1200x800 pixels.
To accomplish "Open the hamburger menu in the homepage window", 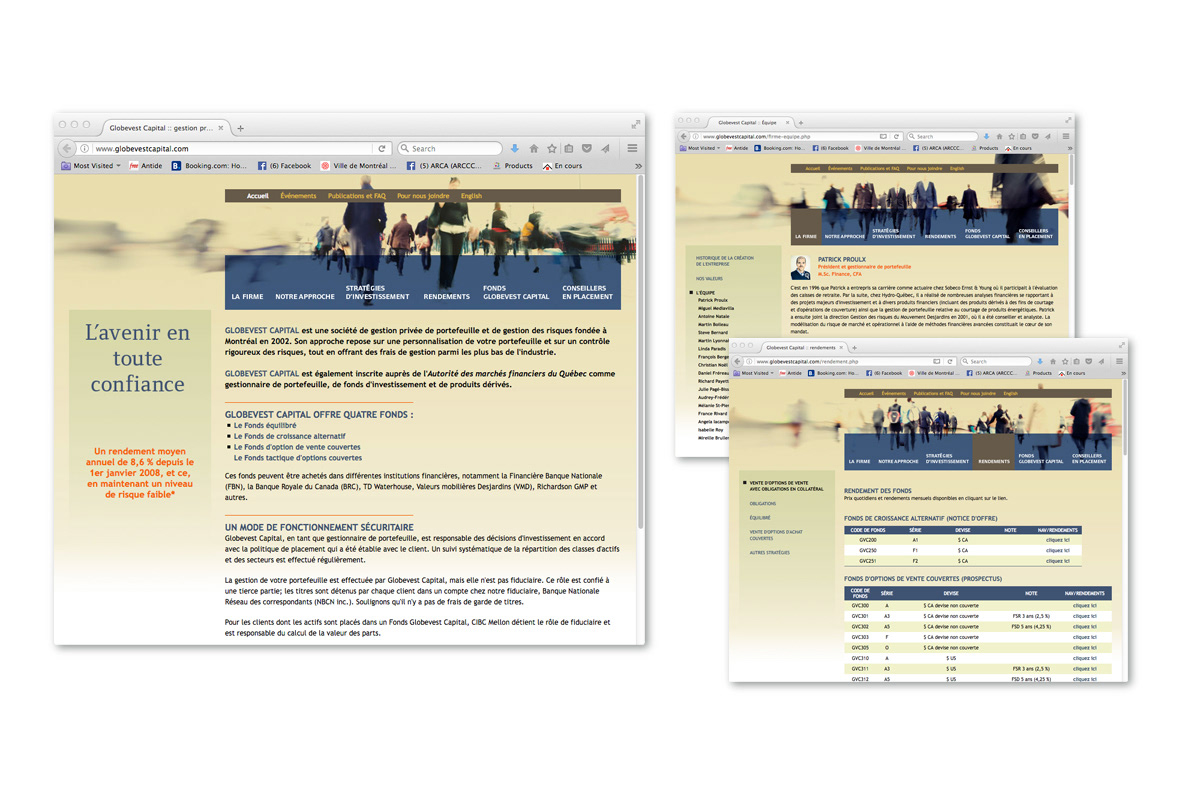I will [632, 148].
